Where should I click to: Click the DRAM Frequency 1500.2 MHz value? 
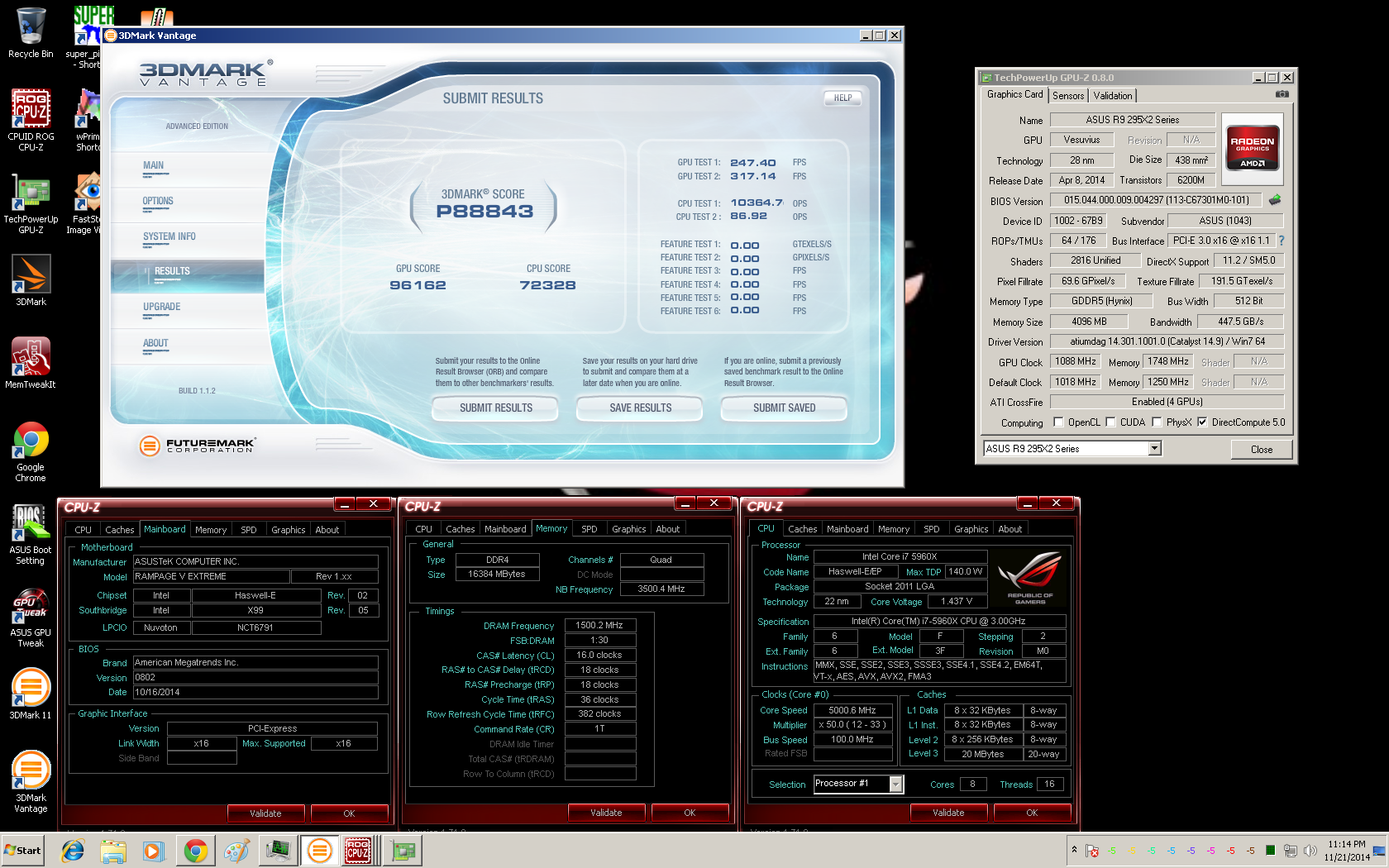(599, 625)
